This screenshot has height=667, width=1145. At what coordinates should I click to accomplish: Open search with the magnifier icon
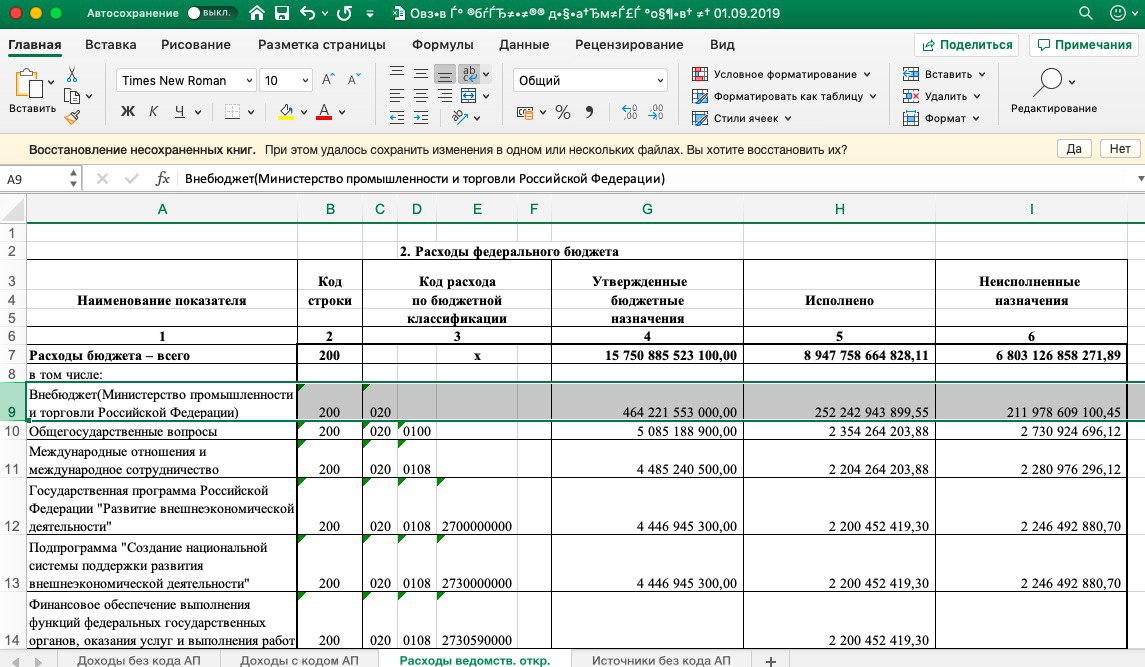1086,13
